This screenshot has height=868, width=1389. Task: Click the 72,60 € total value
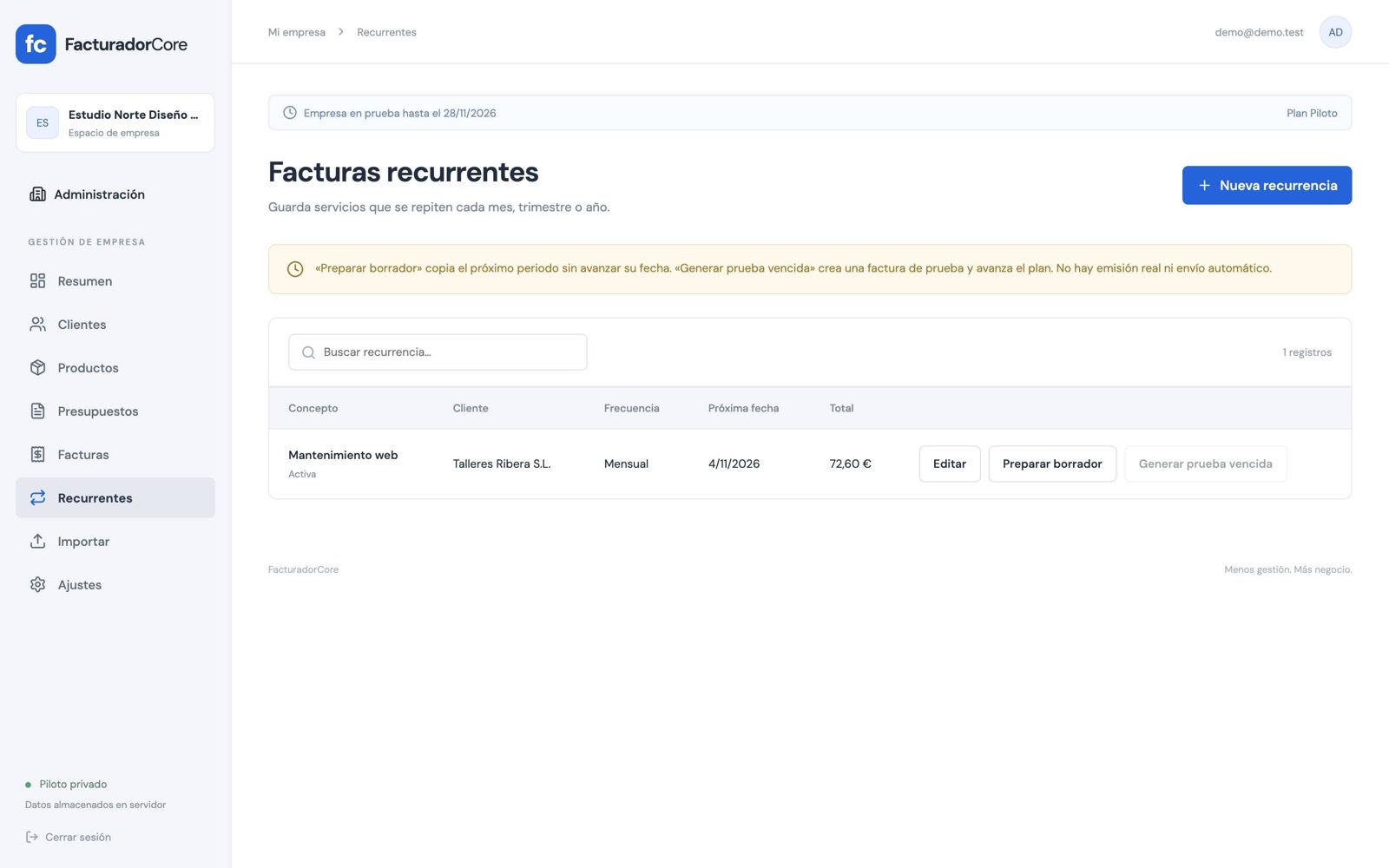[850, 464]
